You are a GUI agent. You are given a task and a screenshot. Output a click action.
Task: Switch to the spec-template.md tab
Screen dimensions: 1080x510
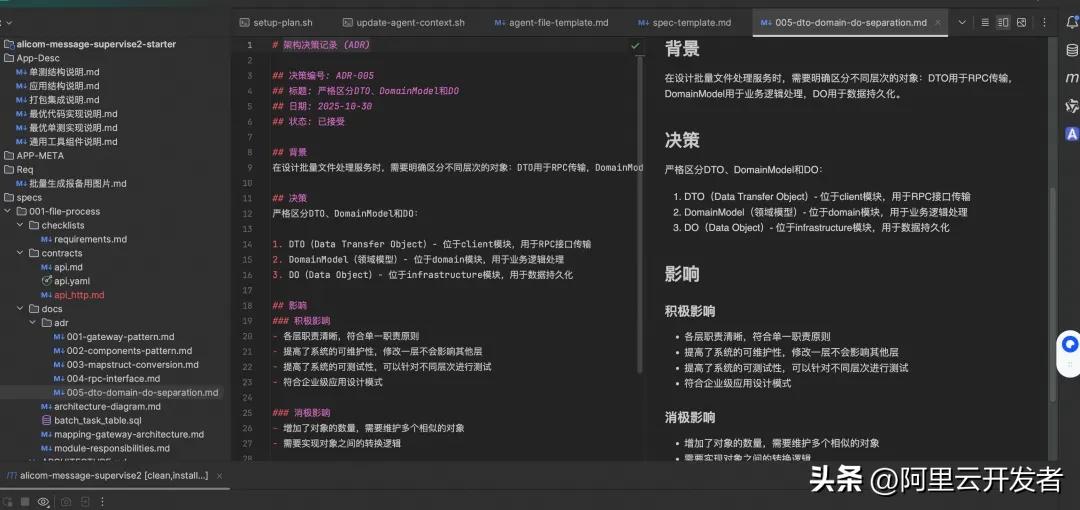685,23
